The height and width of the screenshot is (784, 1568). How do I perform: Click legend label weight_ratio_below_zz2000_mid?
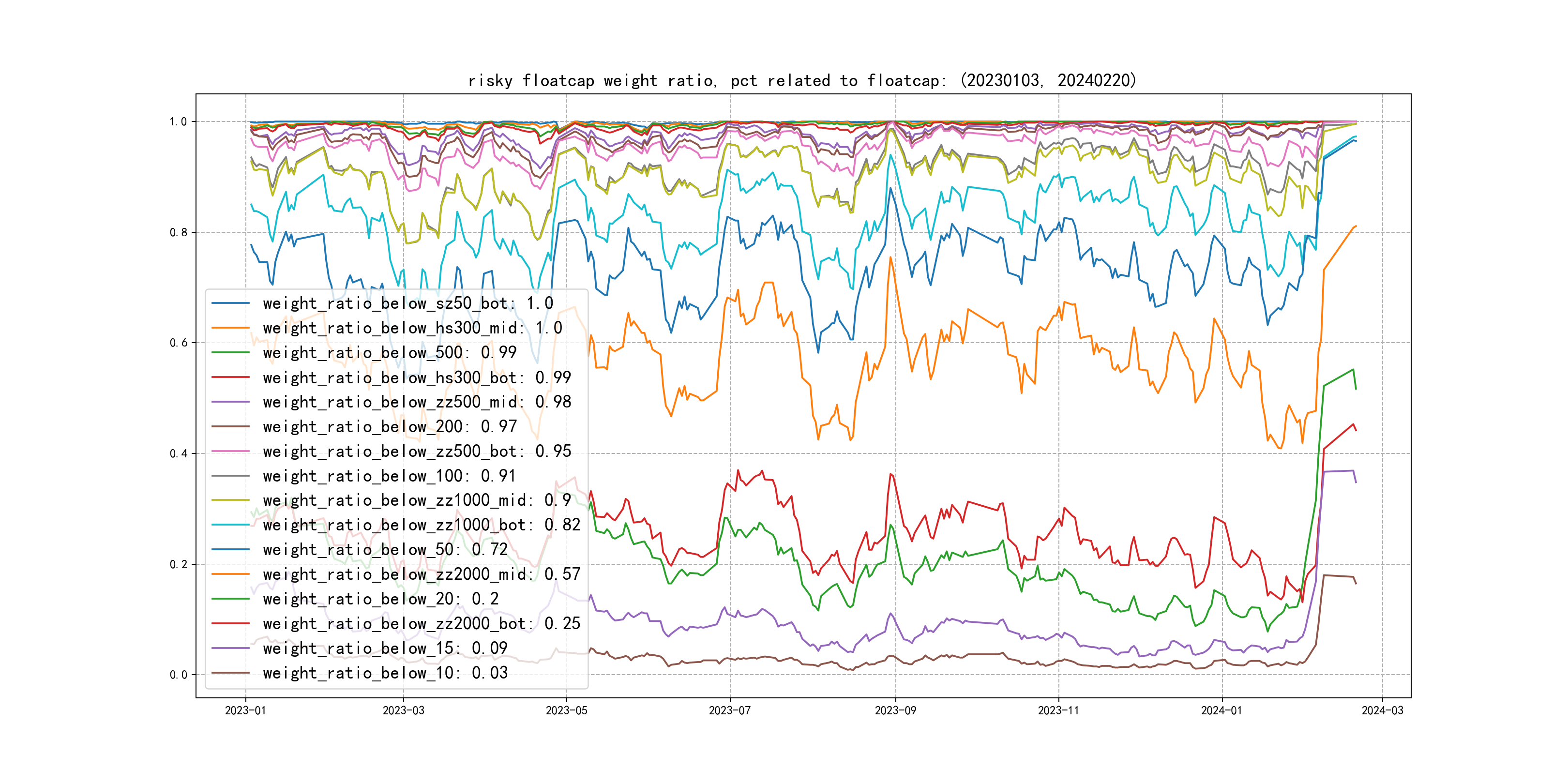tap(421, 574)
